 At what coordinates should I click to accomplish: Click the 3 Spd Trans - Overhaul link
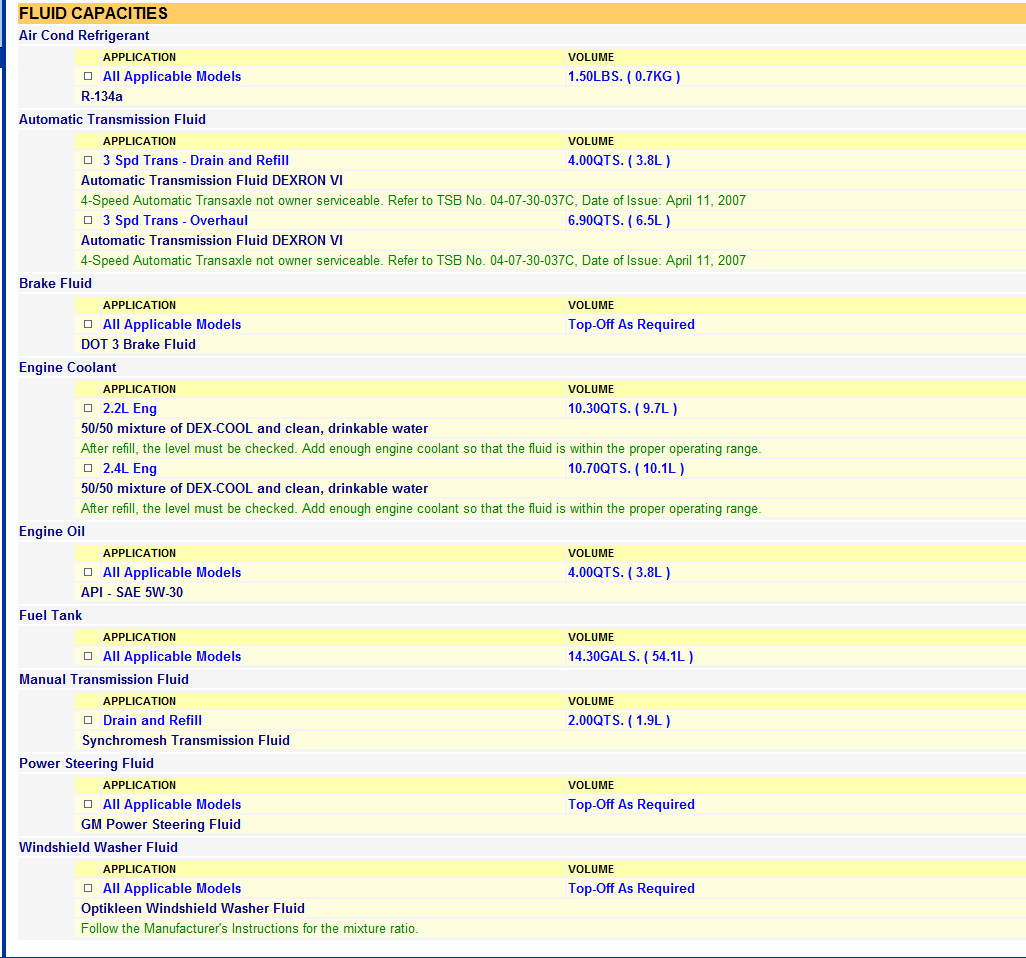(x=175, y=220)
